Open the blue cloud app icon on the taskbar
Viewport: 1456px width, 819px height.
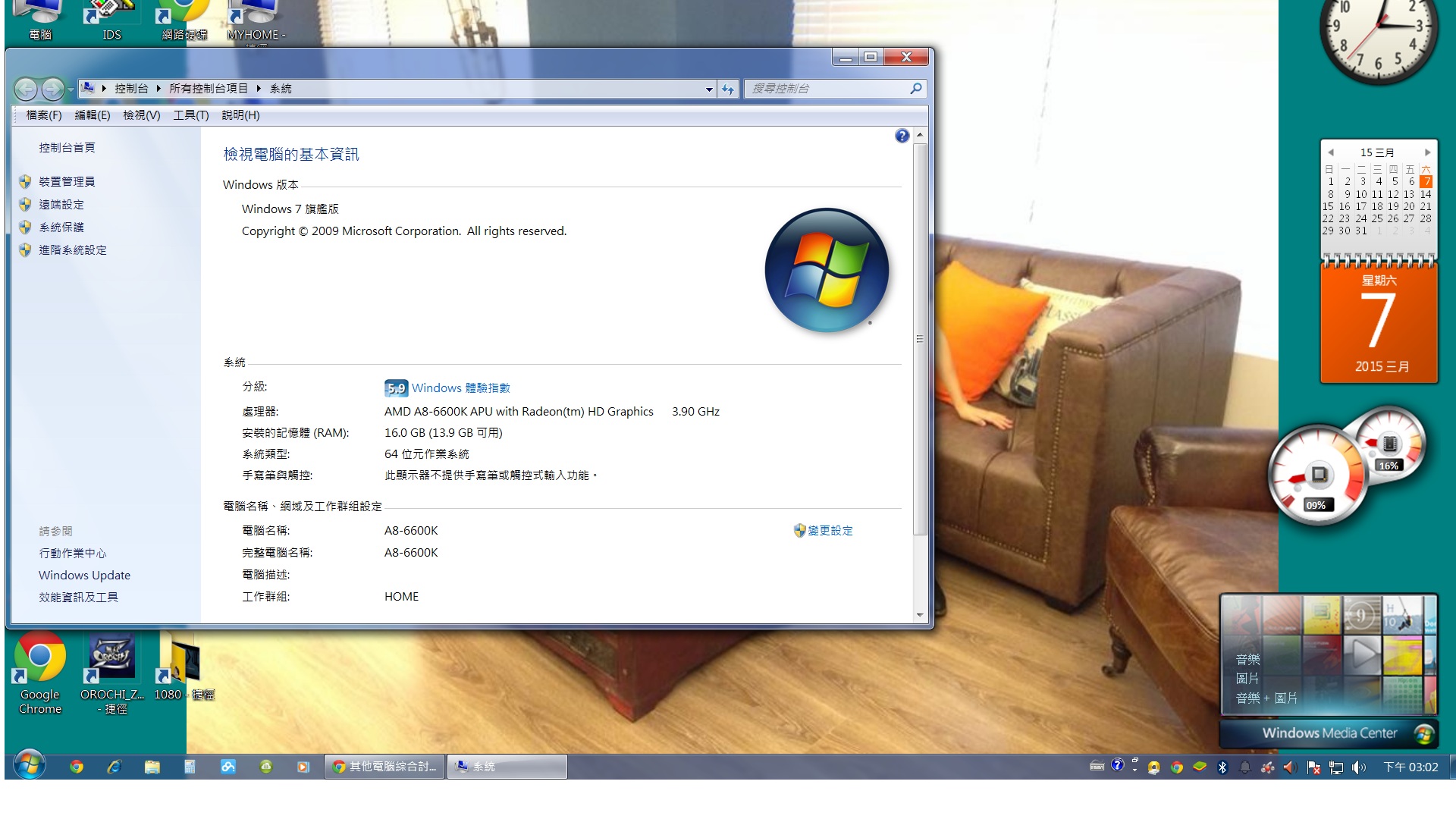point(227,767)
